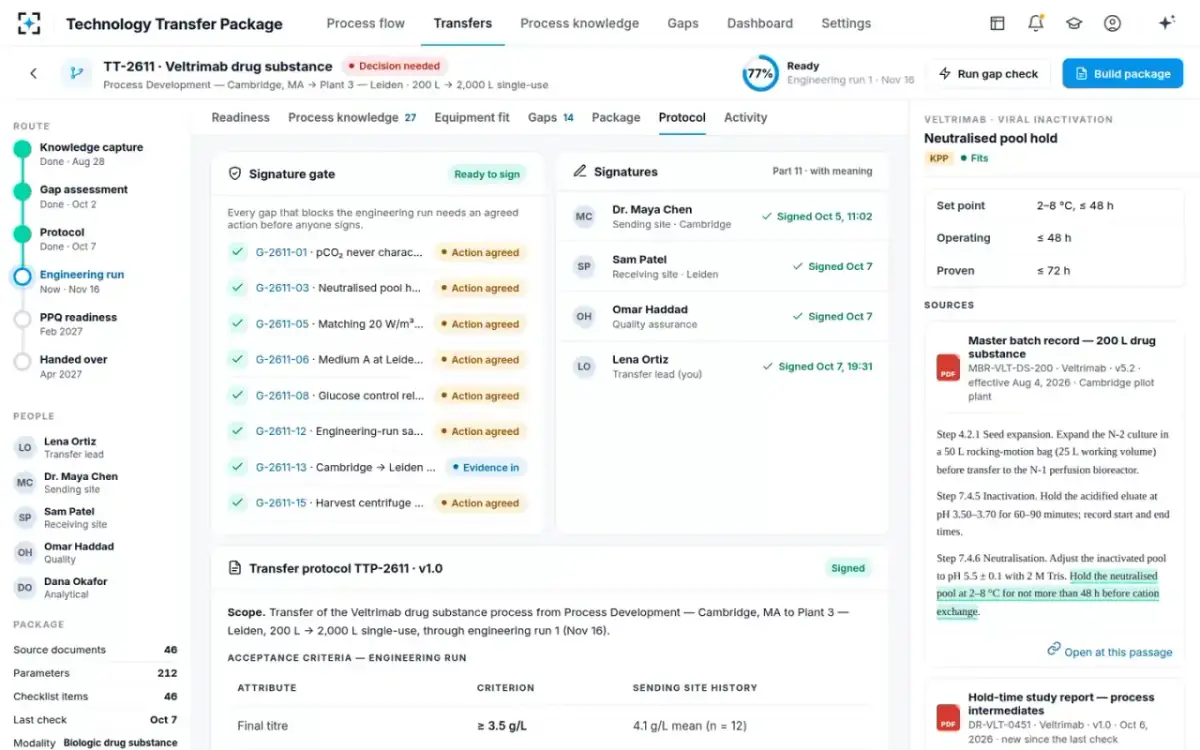This screenshot has height=750, width=1200.
Task: Click the Decision needed status badge
Action: 395,66
